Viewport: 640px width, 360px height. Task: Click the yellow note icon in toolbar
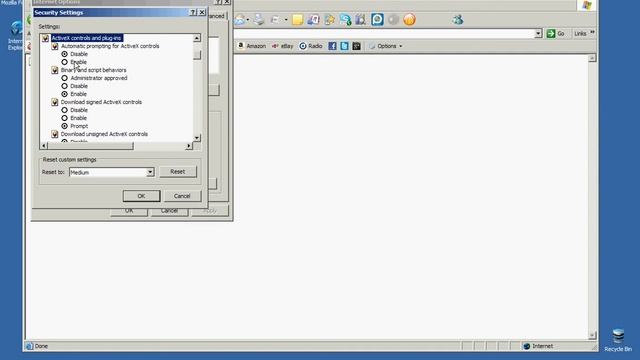298,19
